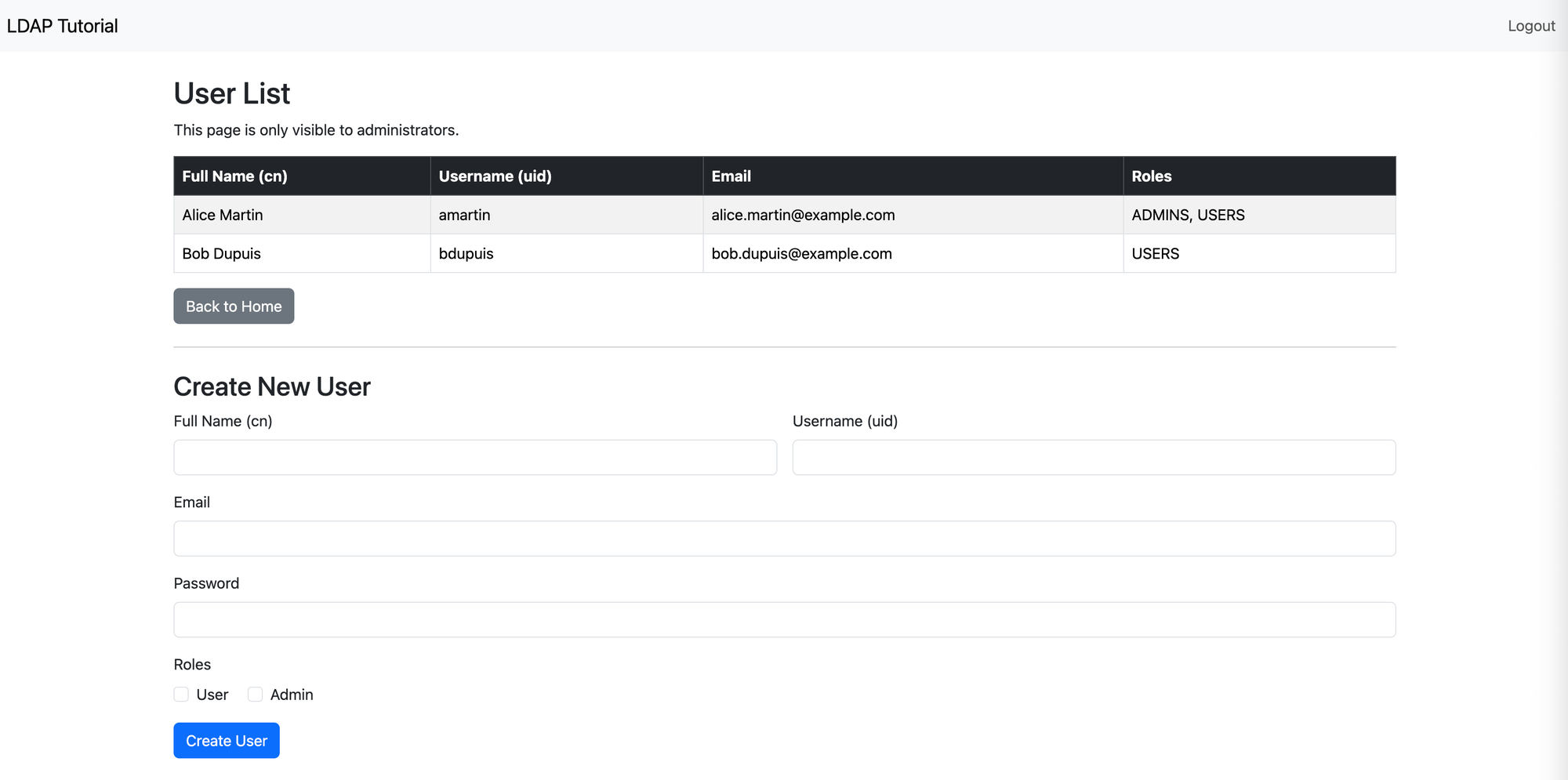Click the Roles column header
The height and width of the screenshot is (780, 1568).
[1151, 176]
